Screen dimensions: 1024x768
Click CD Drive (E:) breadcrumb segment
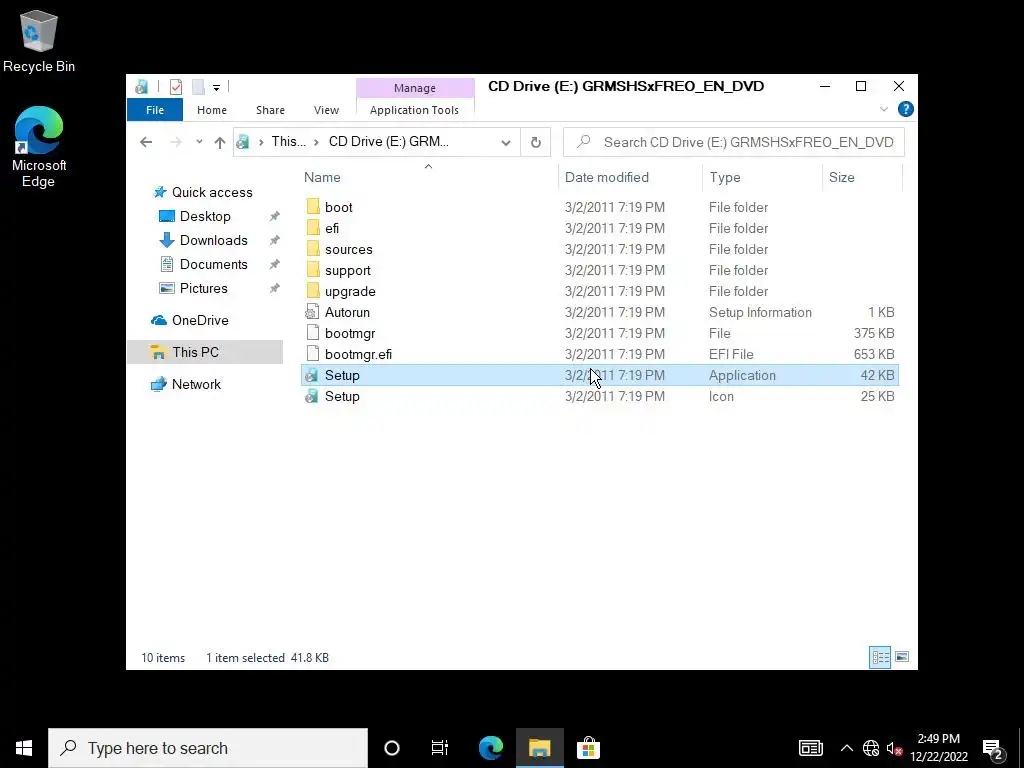(389, 142)
